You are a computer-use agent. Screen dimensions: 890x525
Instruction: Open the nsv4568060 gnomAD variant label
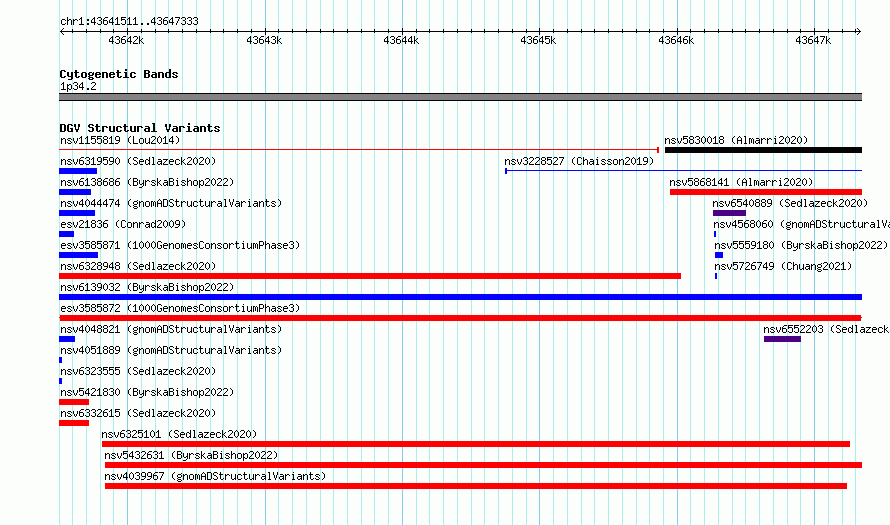(801, 224)
